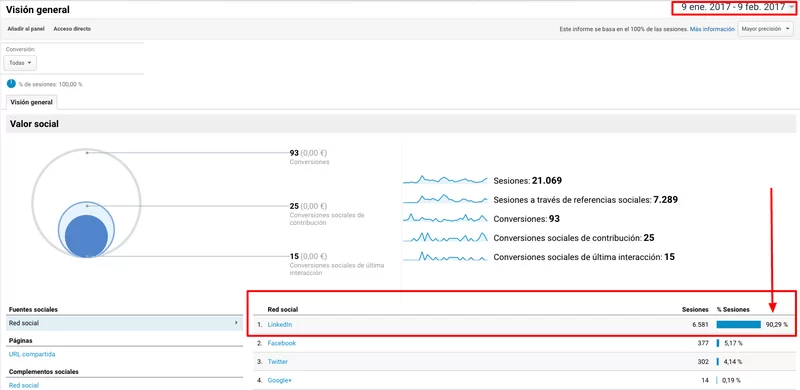Open URL compartida under Páginas

(32, 354)
